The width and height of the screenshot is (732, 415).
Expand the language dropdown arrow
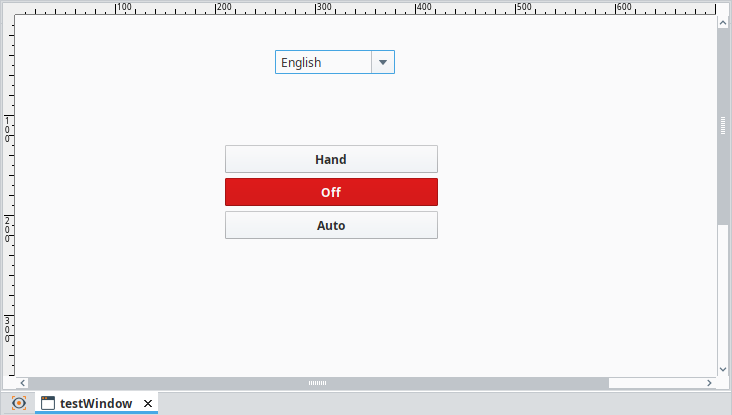pyautogui.click(x=383, y=62)
